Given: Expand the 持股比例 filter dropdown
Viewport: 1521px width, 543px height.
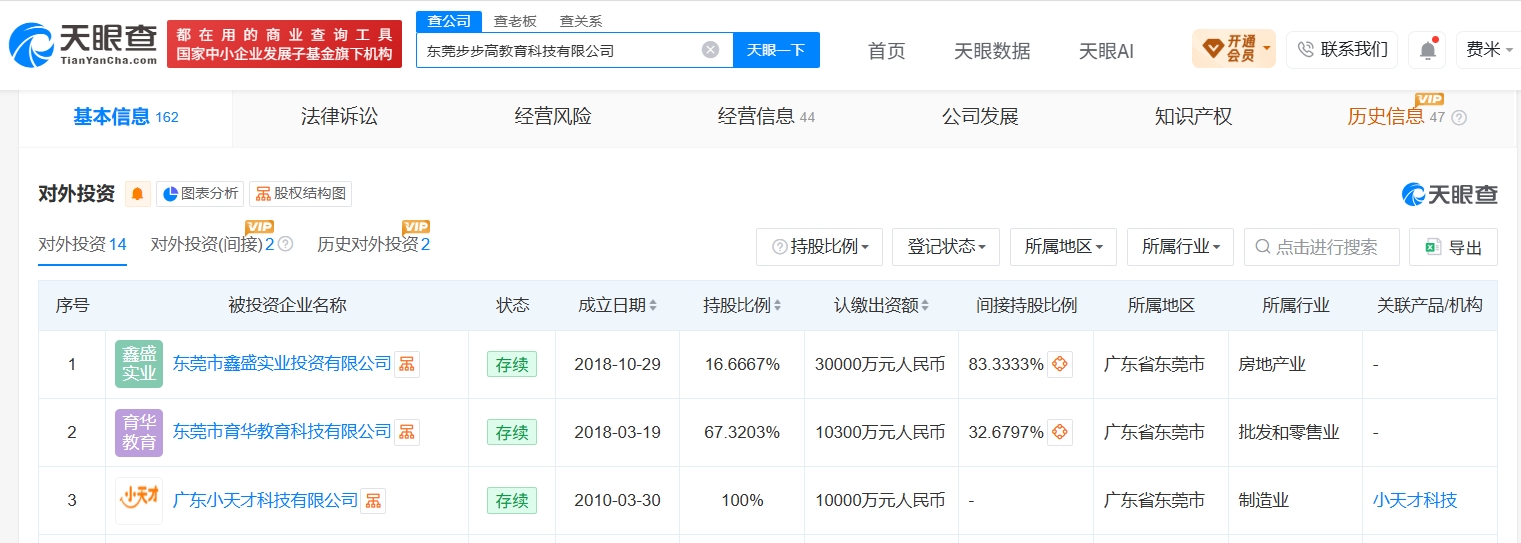Looking at the screenshot, I should click(x=820, y=247).
